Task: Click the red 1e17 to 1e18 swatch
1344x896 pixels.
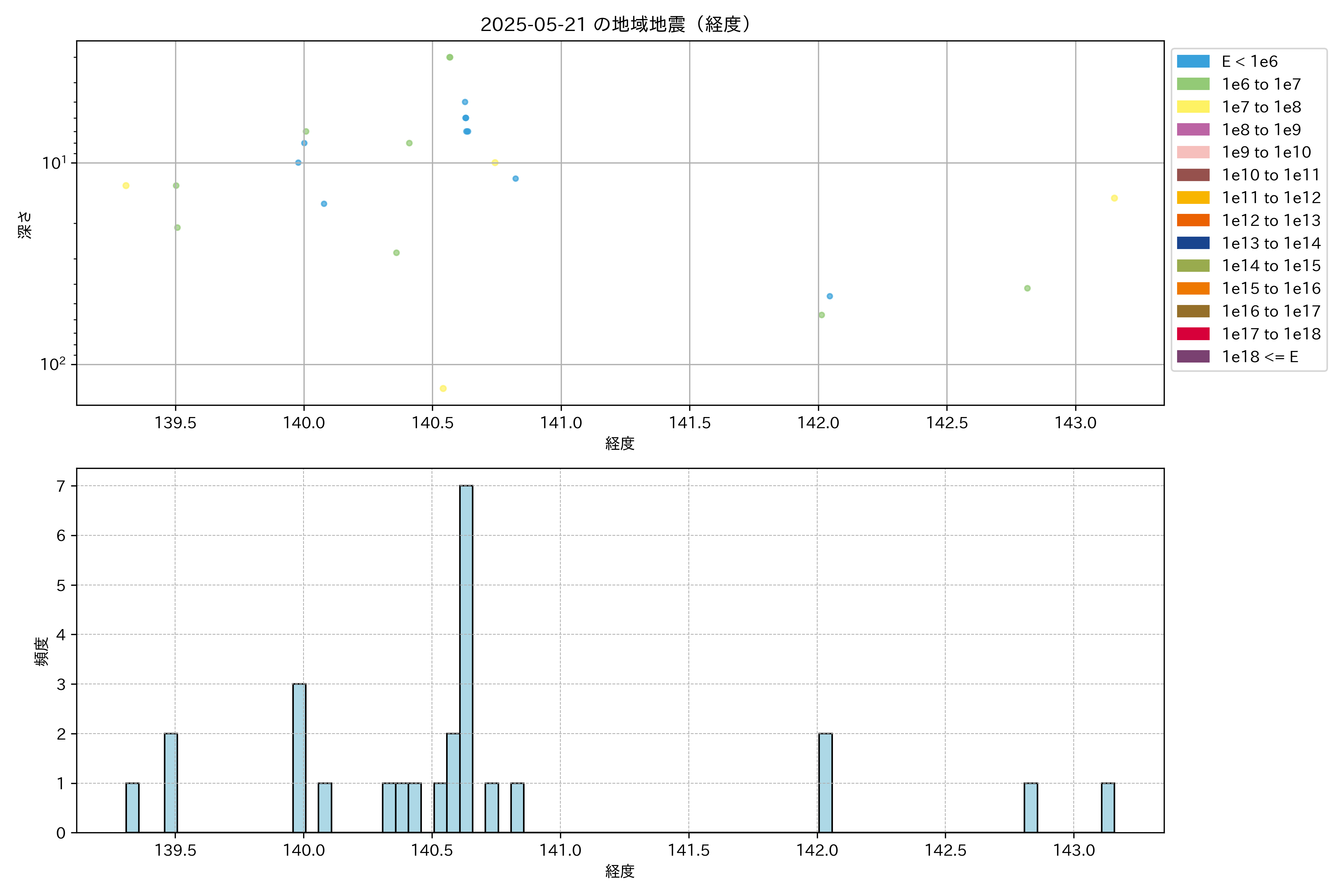Action: [x=1192, y=334]
